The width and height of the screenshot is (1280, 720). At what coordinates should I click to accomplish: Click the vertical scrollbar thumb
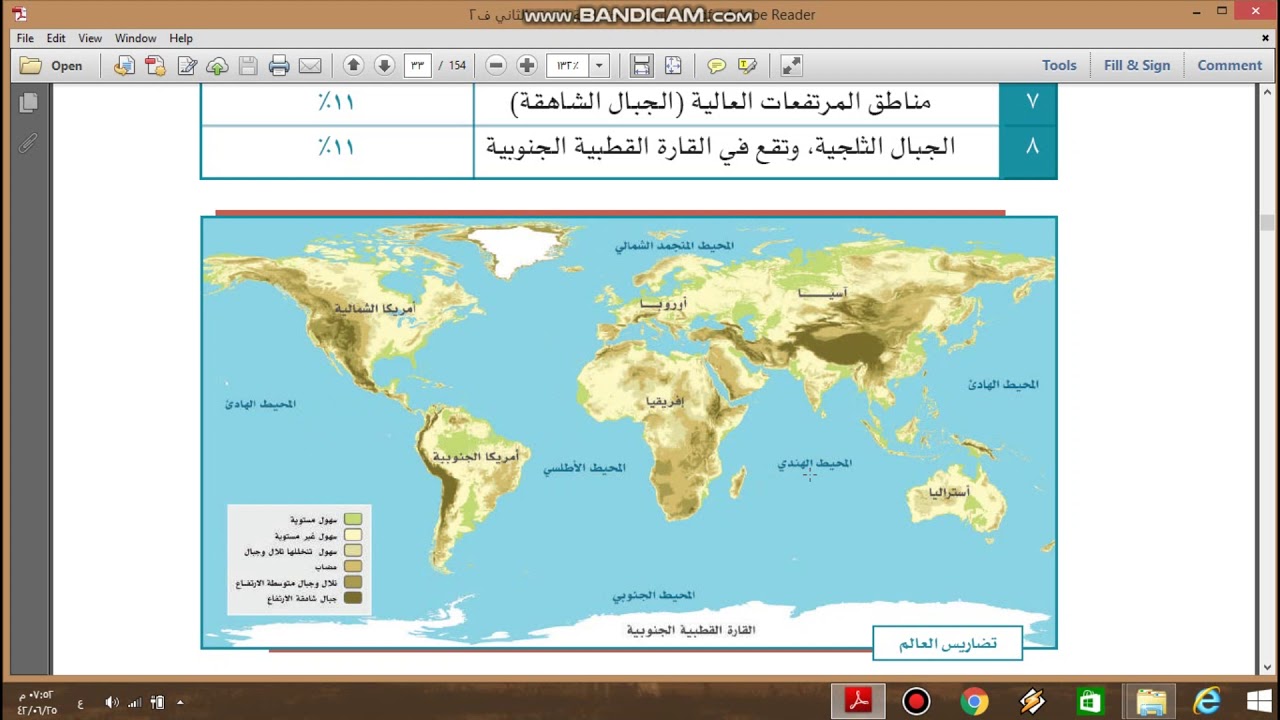[x=1267, y=223]
